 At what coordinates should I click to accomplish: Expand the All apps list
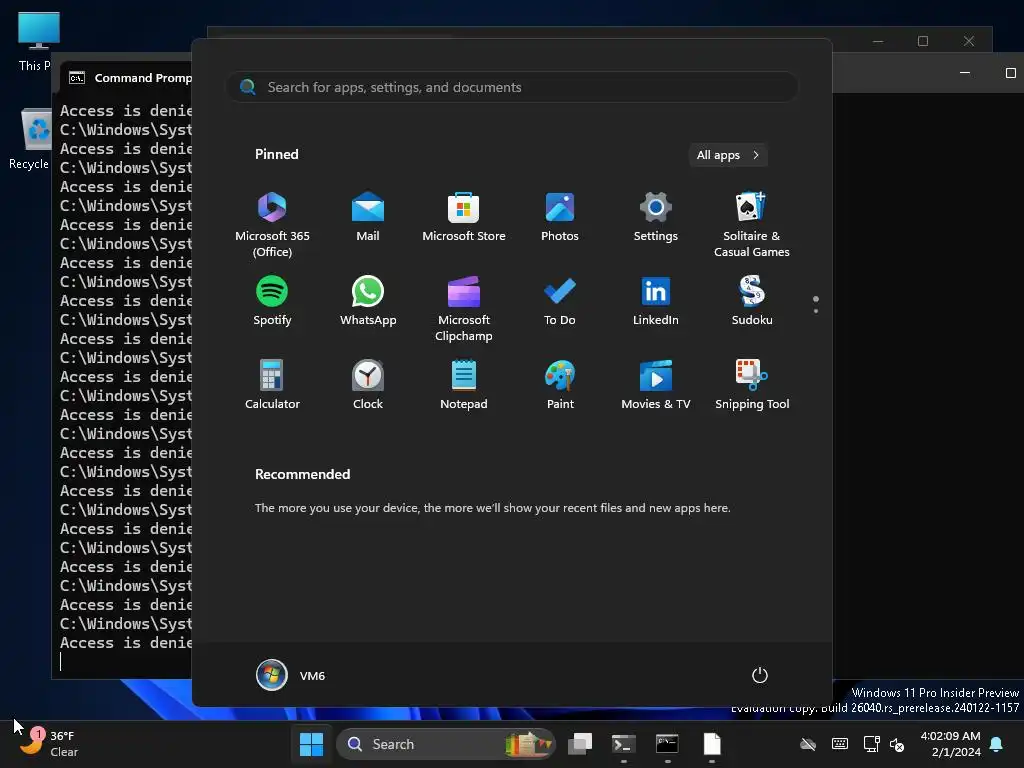(728, 155)
